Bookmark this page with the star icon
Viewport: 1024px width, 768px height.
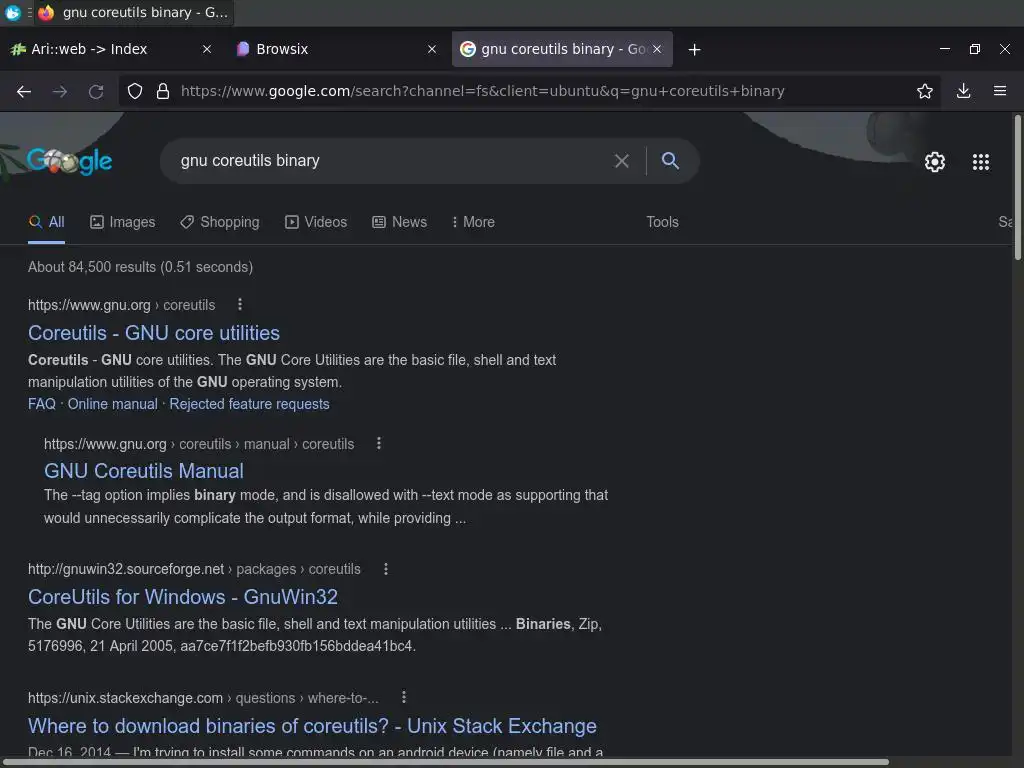pos(925,91)
